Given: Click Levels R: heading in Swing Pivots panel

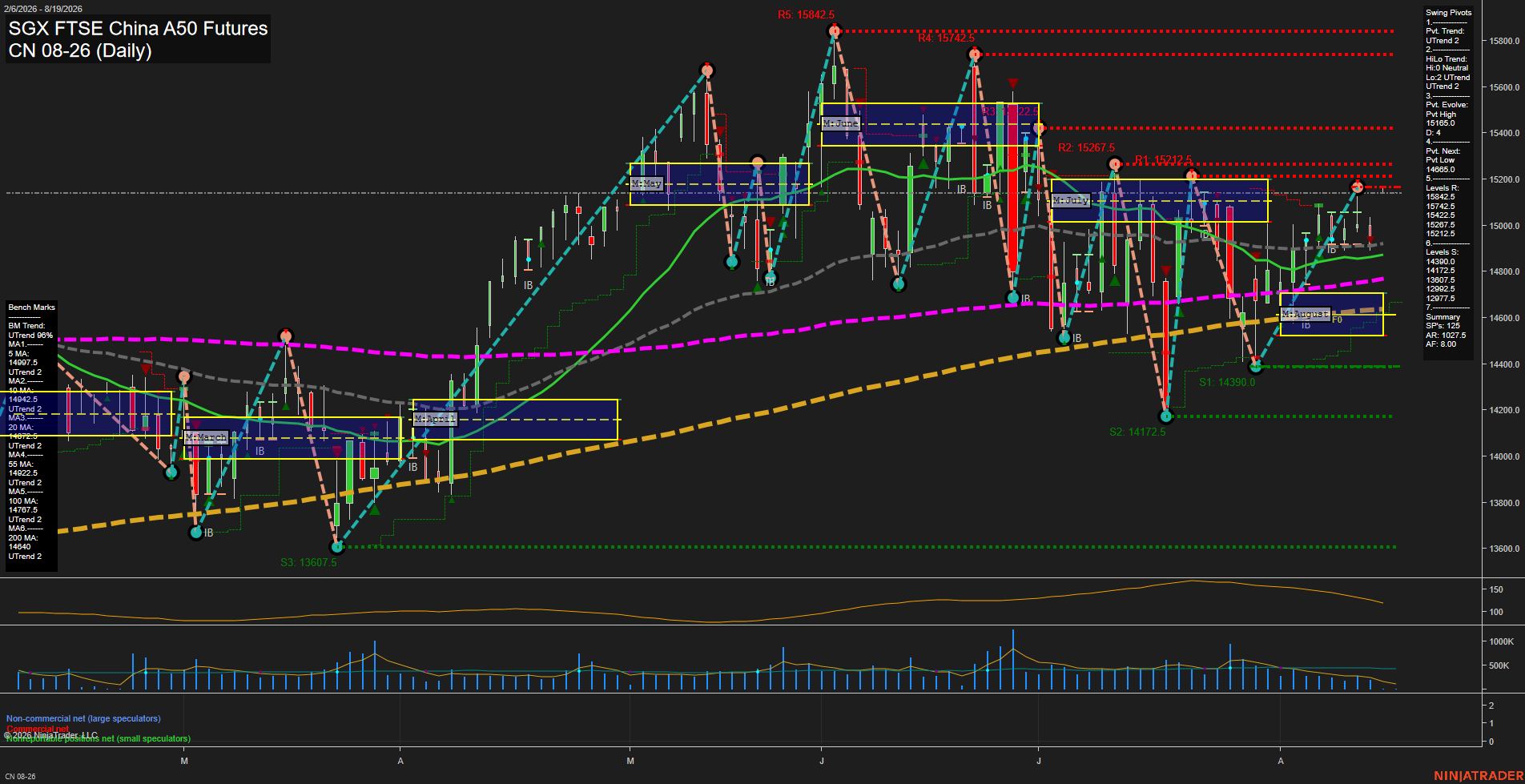Looking at the screenshot, I should (1442, 188).
